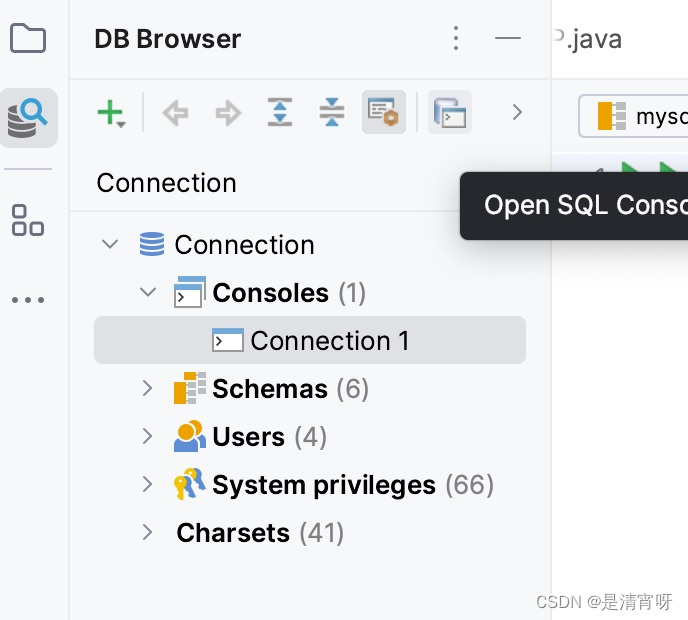688x620 pixels.
Task: Open DB Browser options kebab menu
Action: (456, 38)
